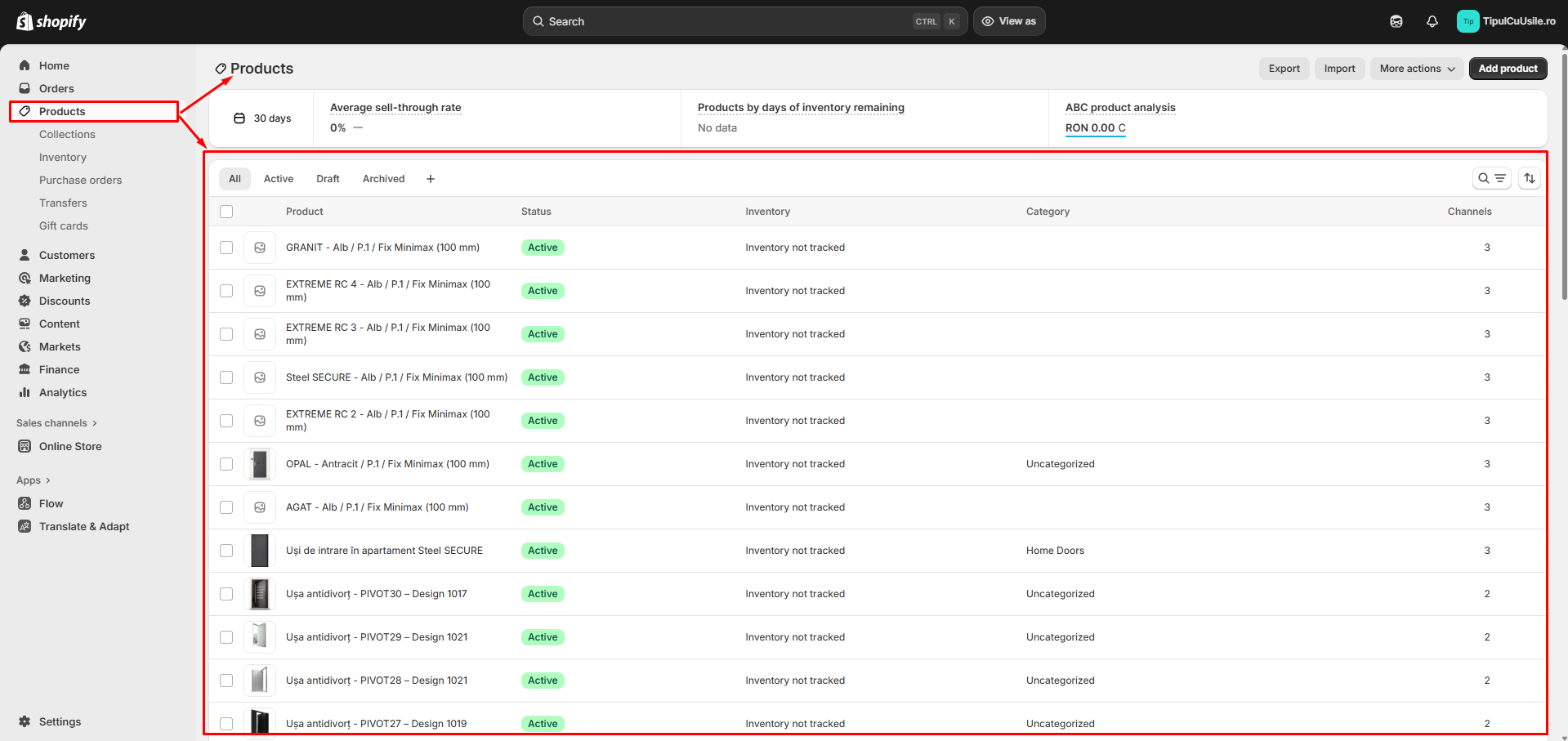Expand the More actions dropdown
Screen dimensions: 1568x741
tap(1417, 69)
